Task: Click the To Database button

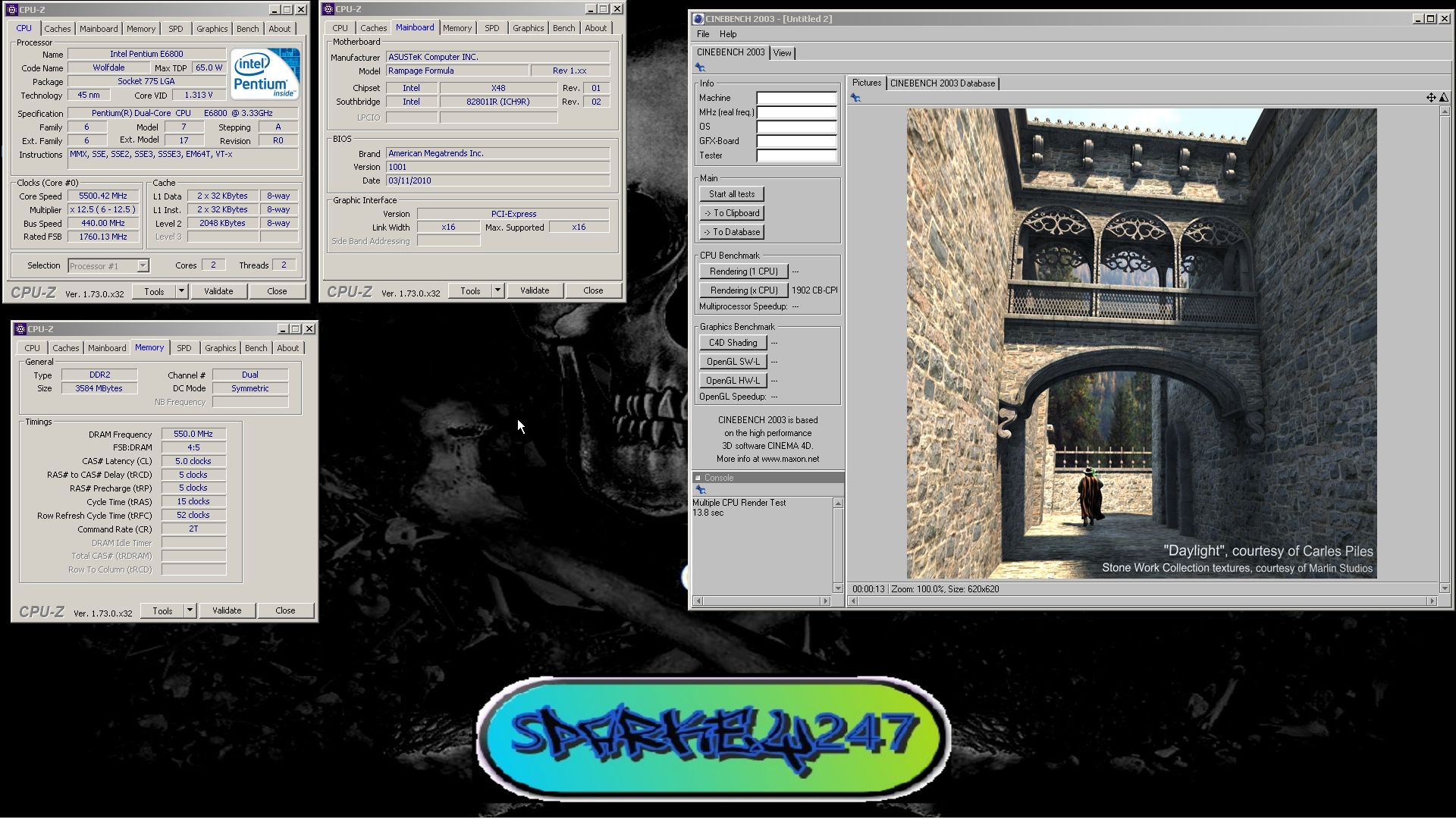Action: point(732,232)
